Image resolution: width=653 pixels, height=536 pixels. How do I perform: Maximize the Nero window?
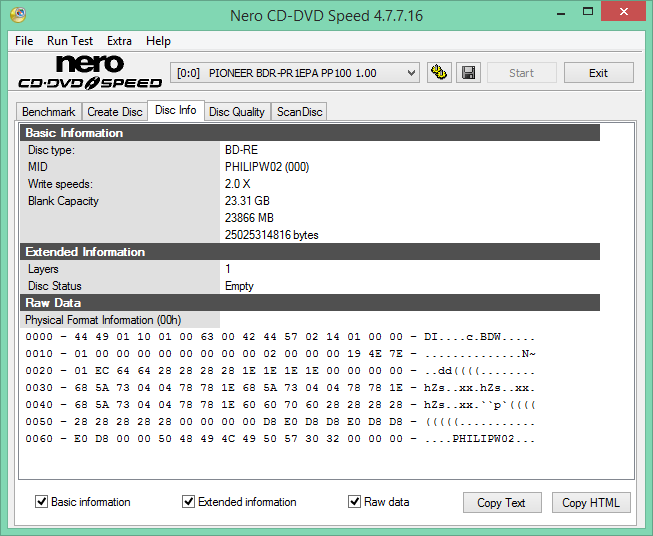pos(588,12)
